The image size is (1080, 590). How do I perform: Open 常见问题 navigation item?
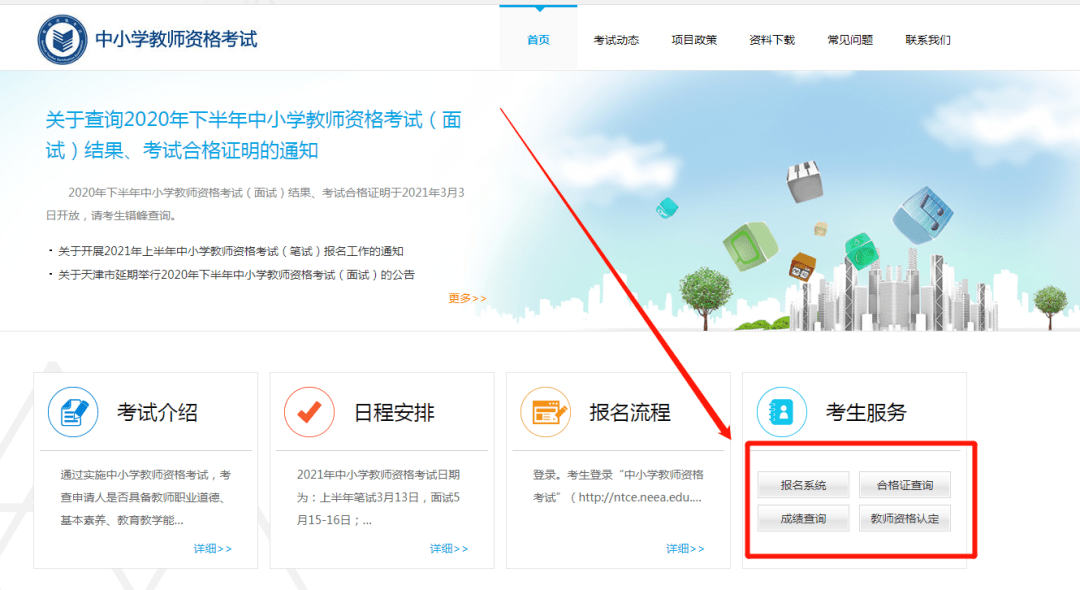[x=850, y=40]
